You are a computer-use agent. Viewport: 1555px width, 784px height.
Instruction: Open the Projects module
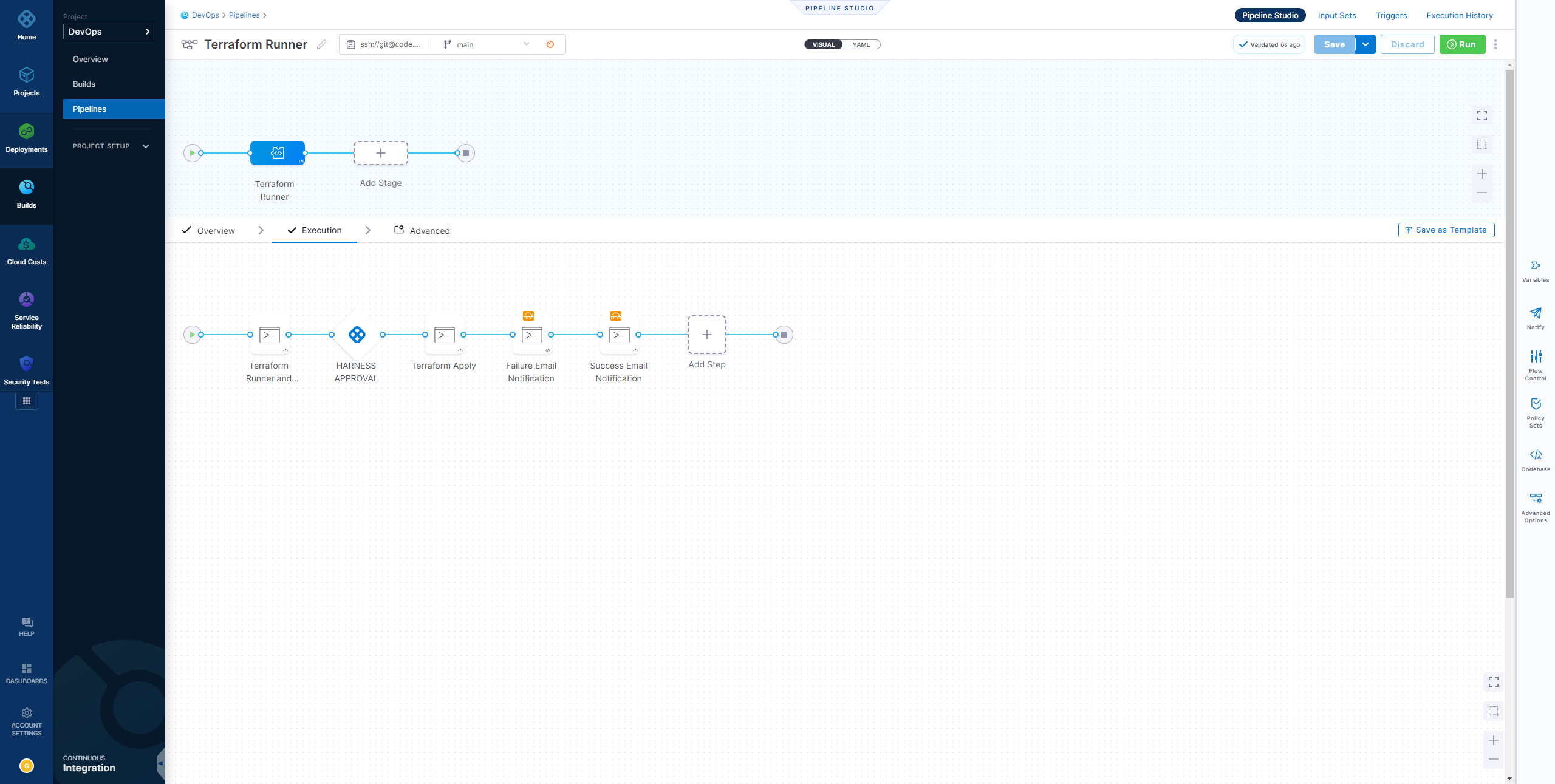click(x=26, y=81)
